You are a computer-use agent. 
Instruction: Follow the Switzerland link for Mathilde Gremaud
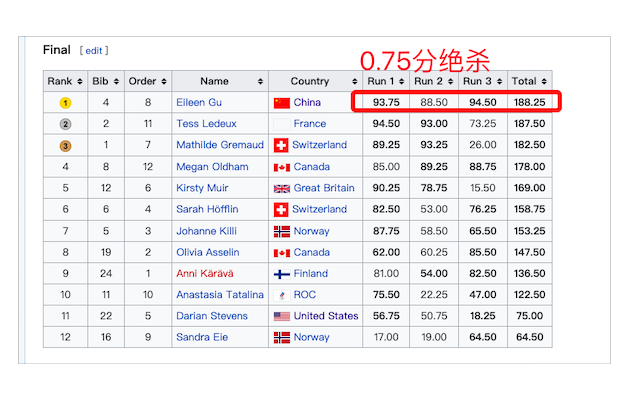(x=320, y=145)
